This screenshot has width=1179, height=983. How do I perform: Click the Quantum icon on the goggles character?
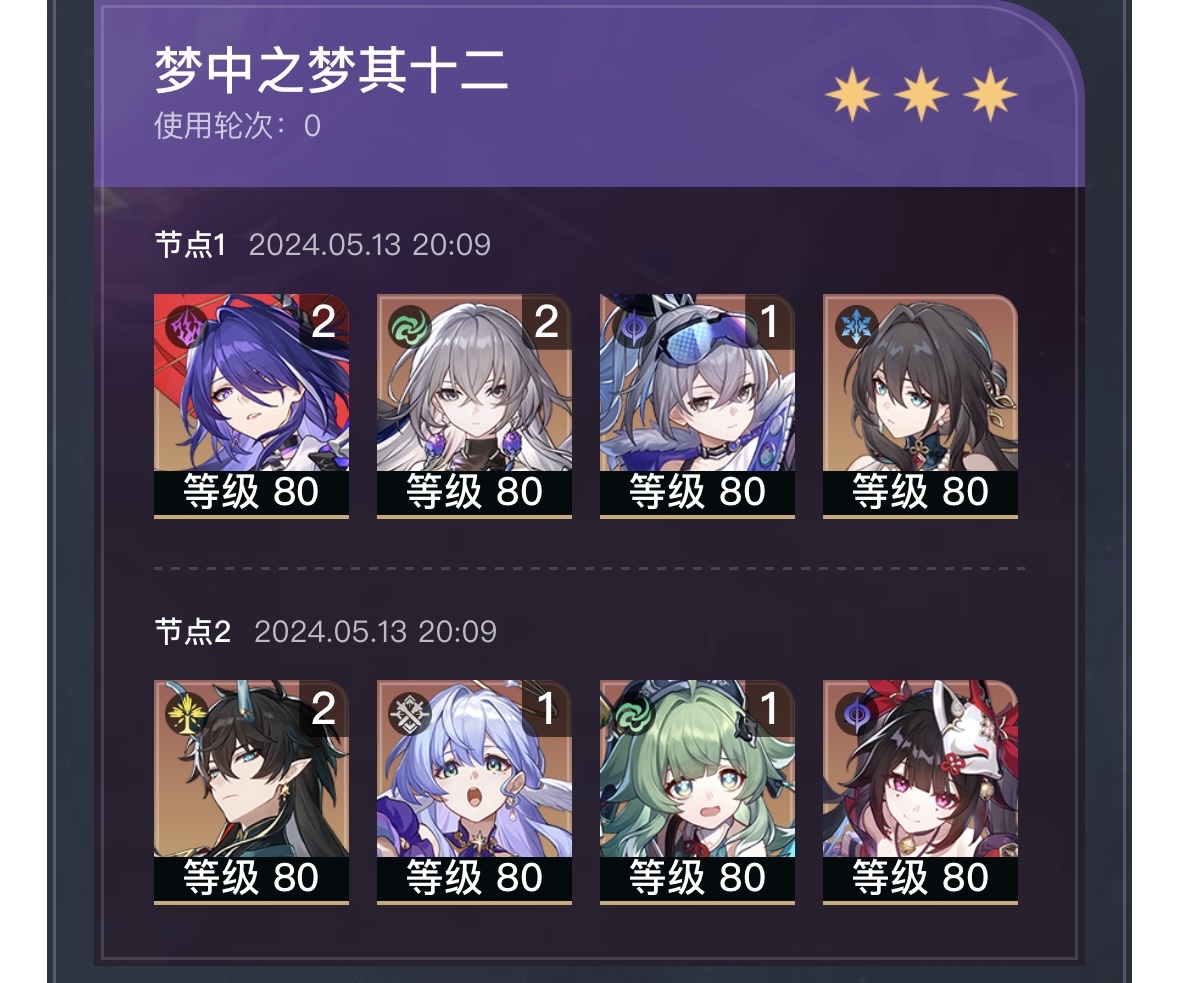click(632, 327)
